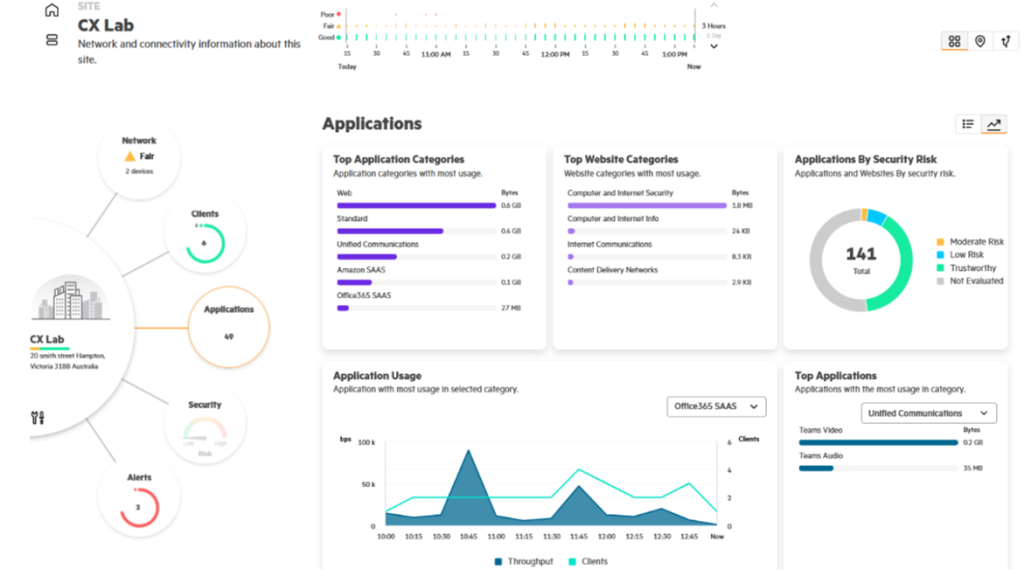Click the green Good marker in the timeline legend

339,37
